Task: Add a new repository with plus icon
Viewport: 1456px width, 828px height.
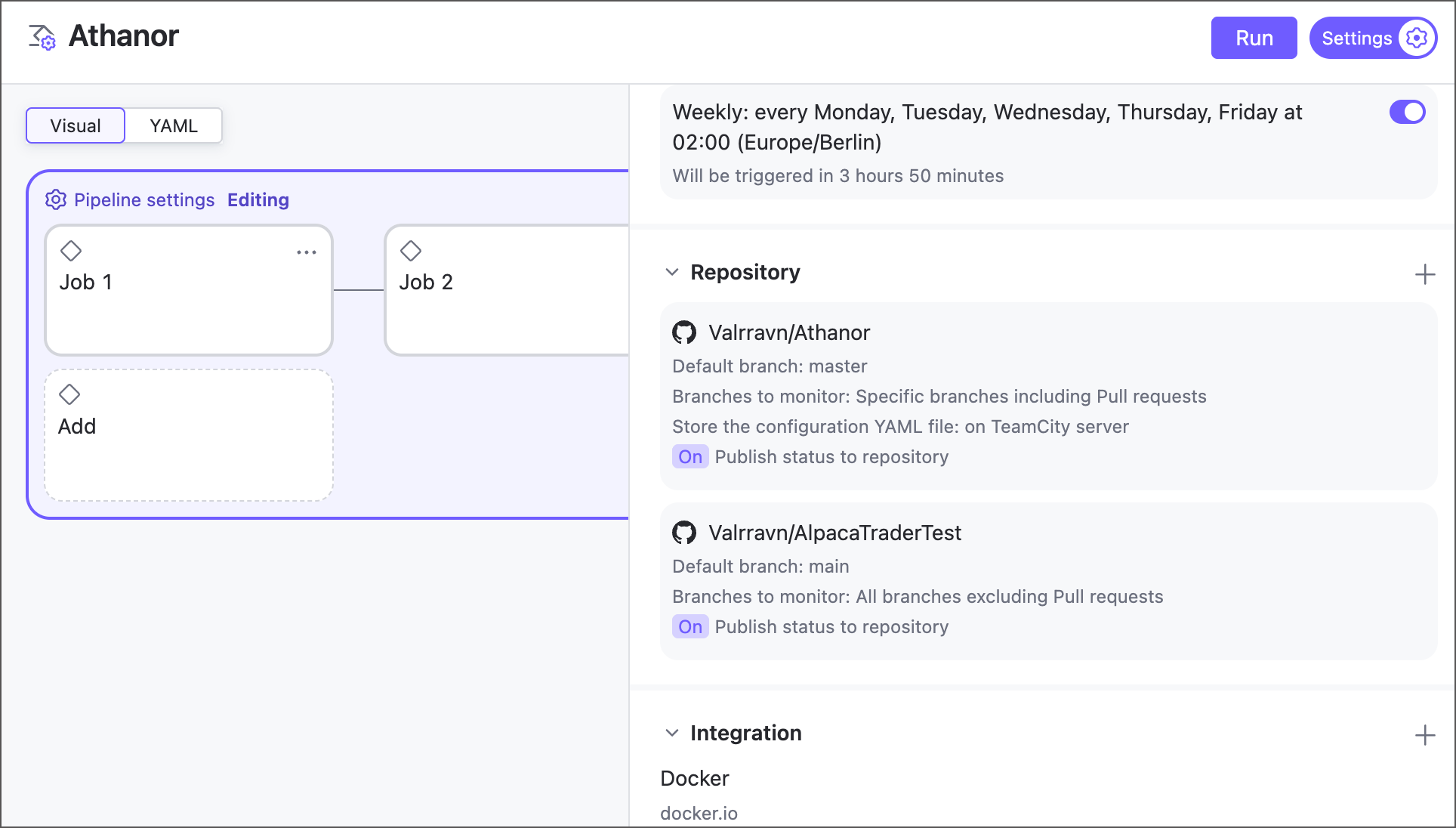Action: pos(1424,274)
